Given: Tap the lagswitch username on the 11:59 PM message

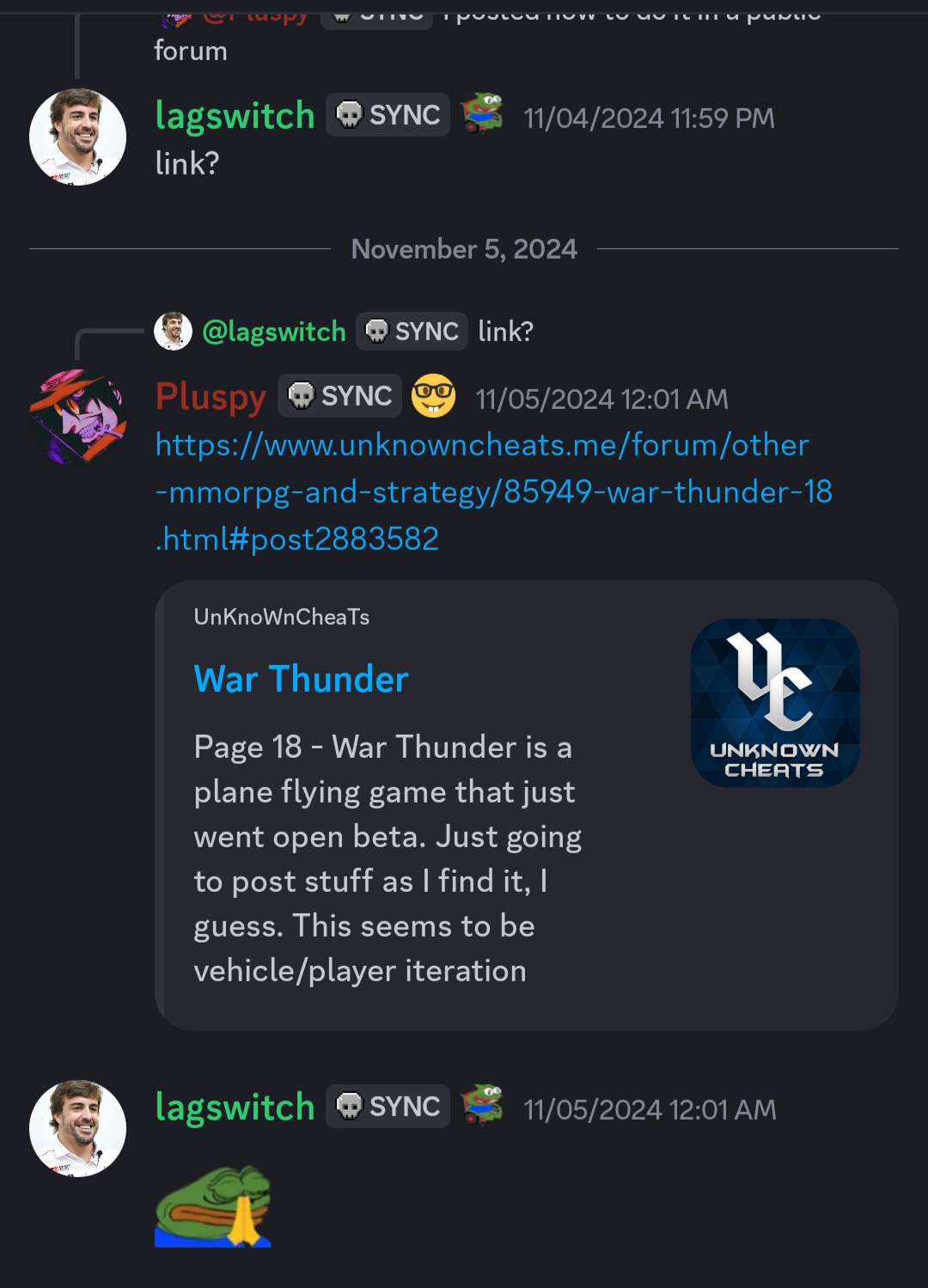Looking at the screenshot, I should coord(235,116).
